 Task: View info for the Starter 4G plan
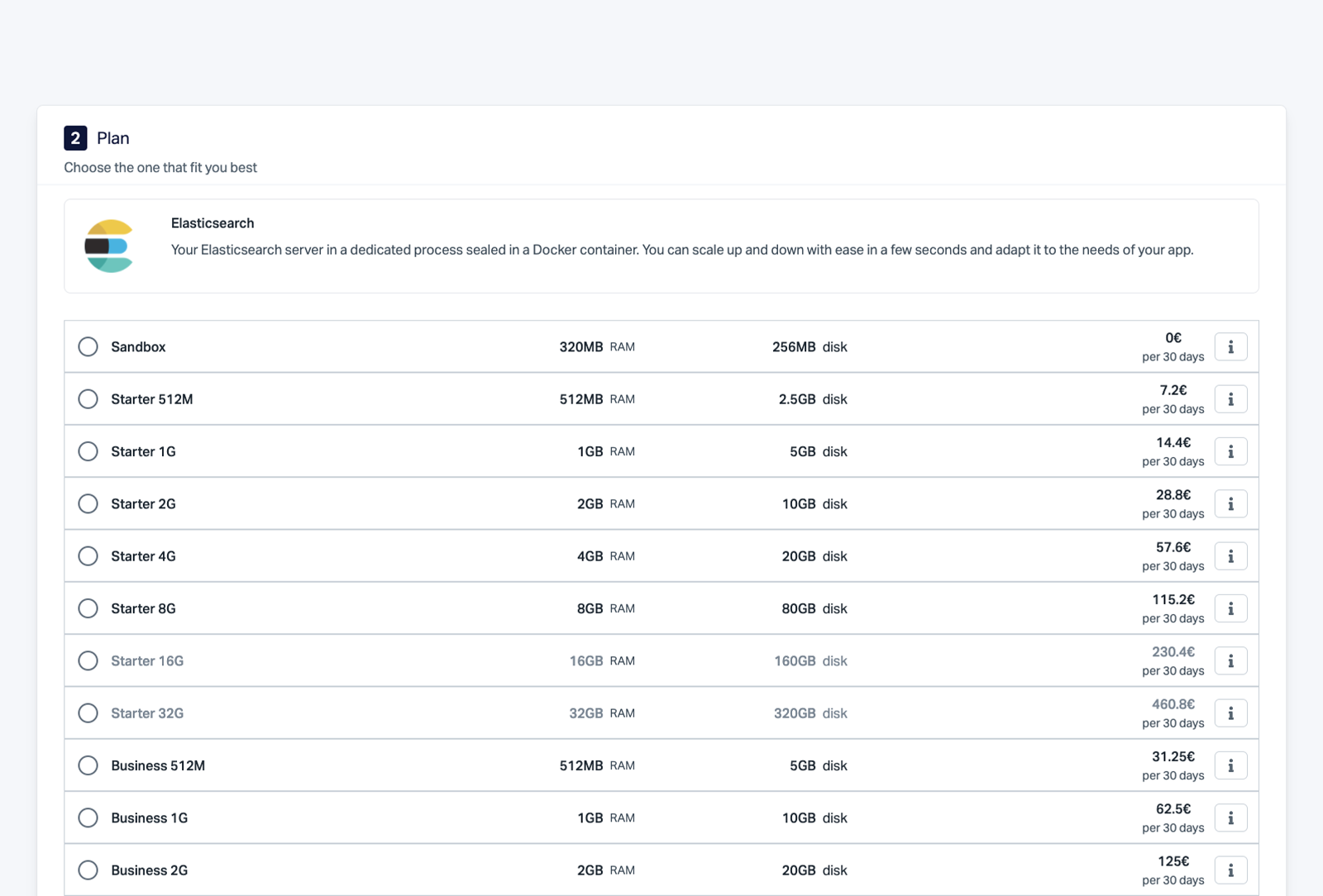pyautogui.click(x=1230, y=556)
